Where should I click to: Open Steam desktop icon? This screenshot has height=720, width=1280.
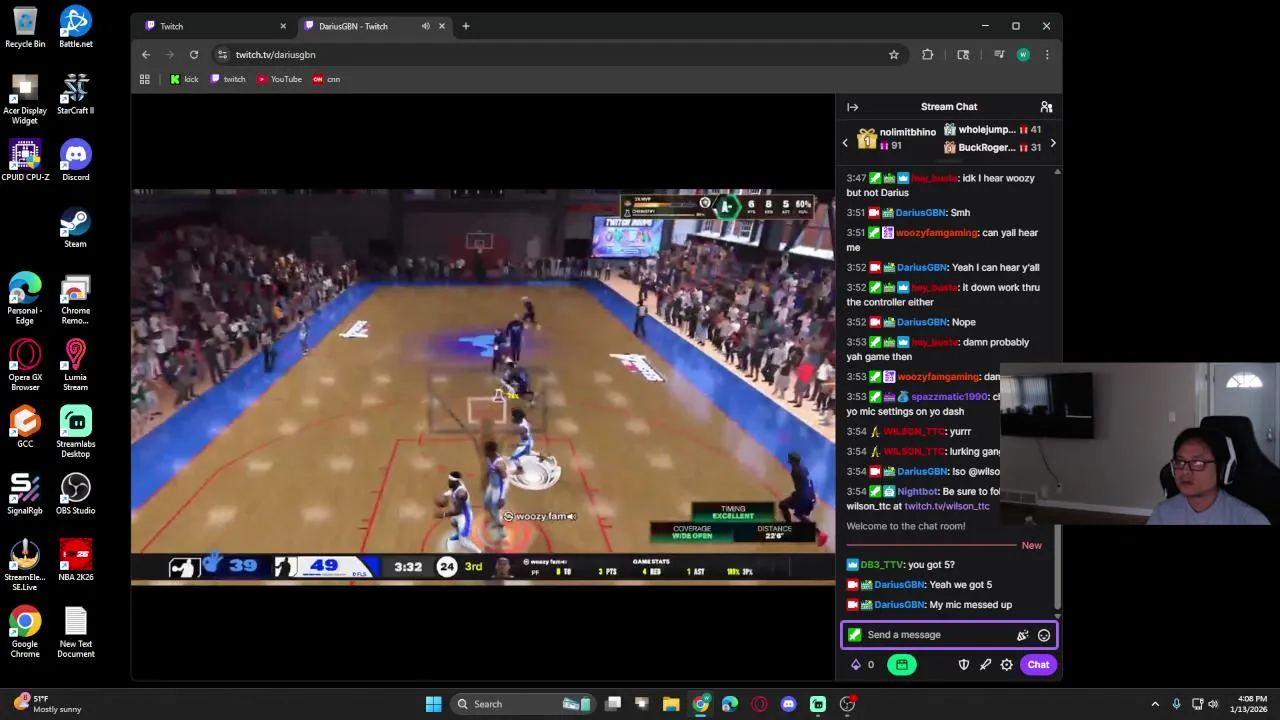[76, 227]
